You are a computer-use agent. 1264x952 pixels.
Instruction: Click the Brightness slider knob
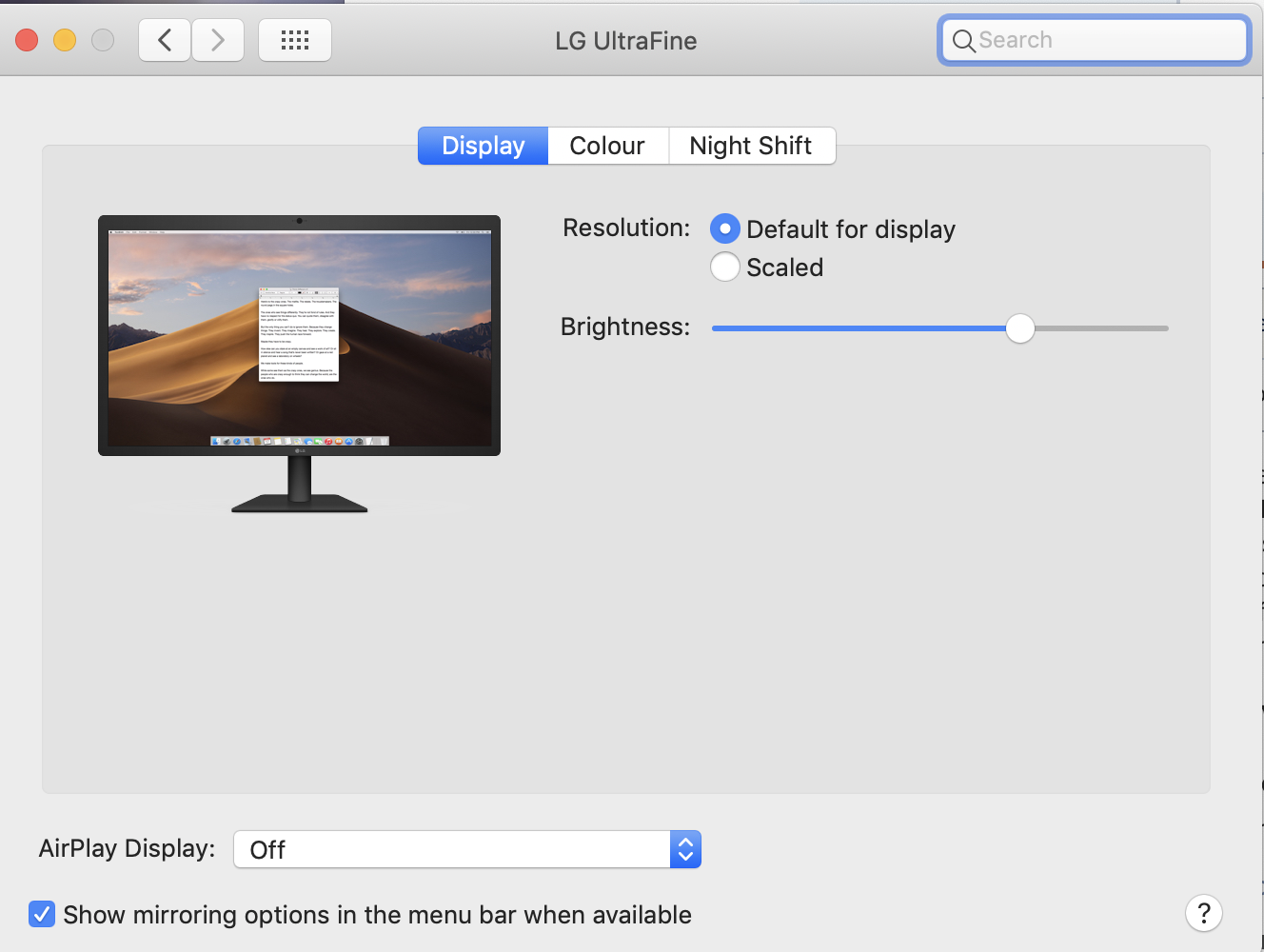(1020, 328)
